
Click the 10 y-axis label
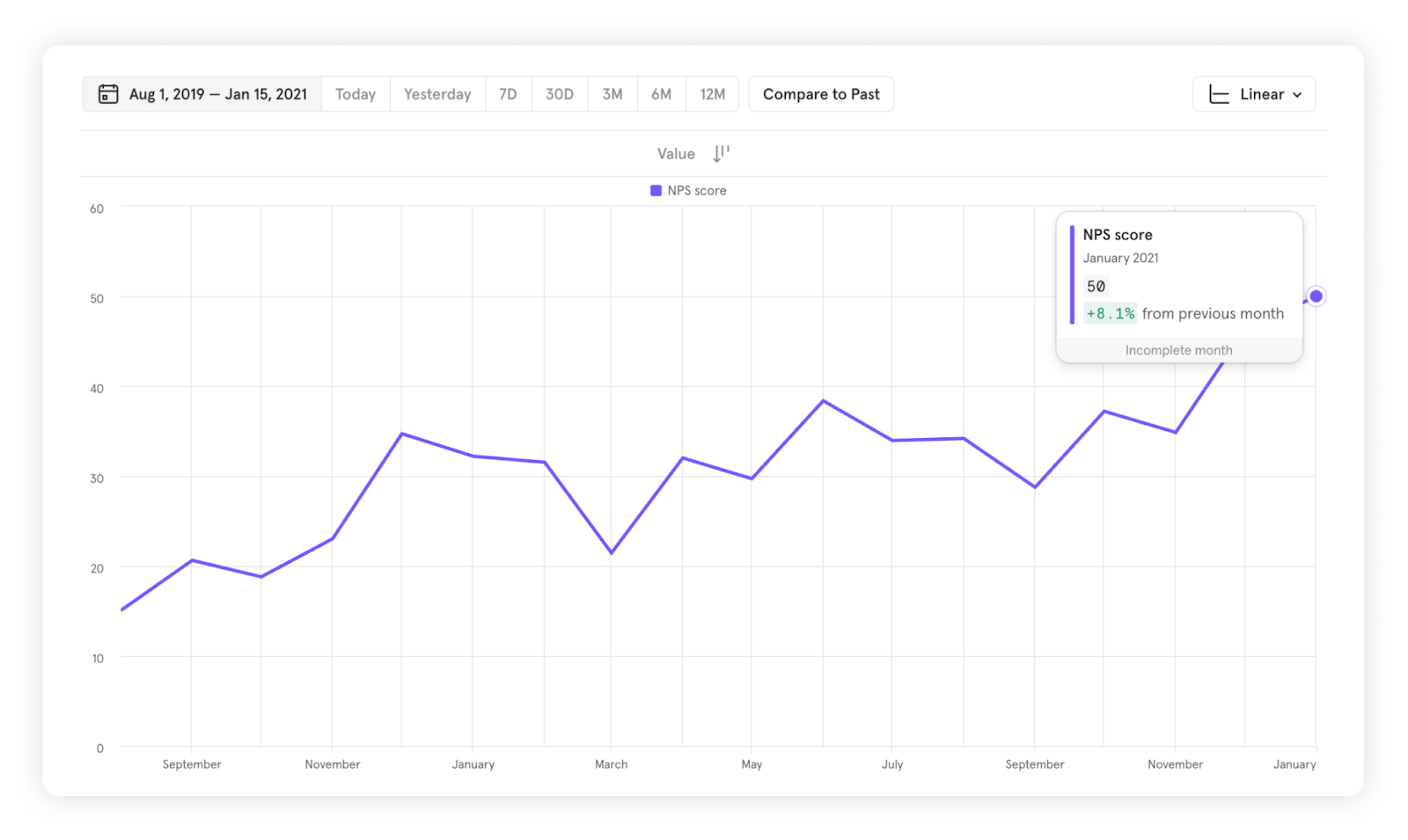pyautogui.click(x=98, y=658)
